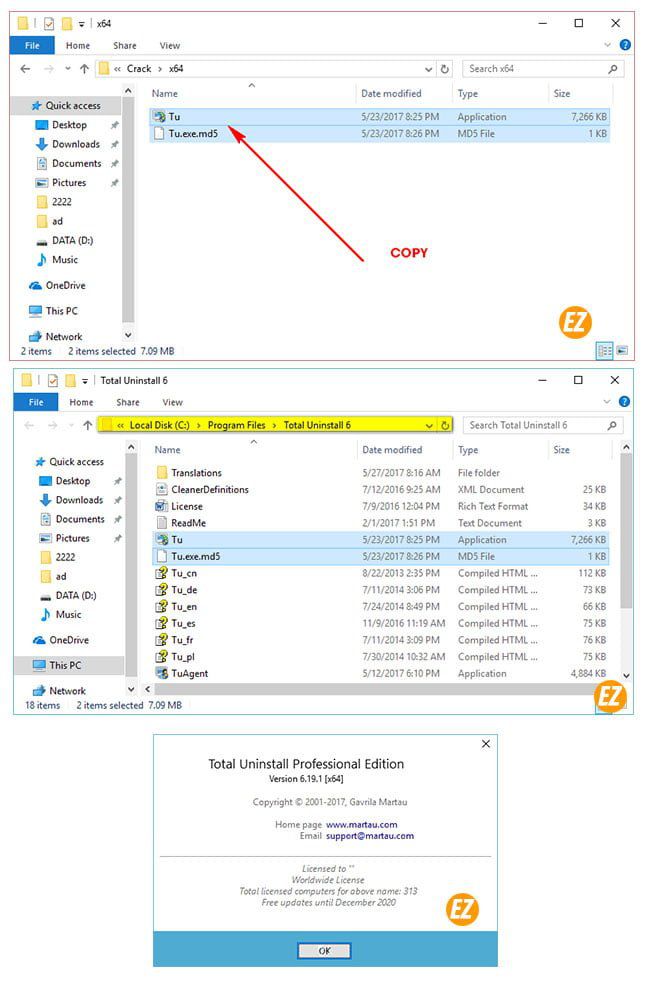Open folder 2222 in x64 window sidebar
The image size is (650, 982).
click(61, 202)
